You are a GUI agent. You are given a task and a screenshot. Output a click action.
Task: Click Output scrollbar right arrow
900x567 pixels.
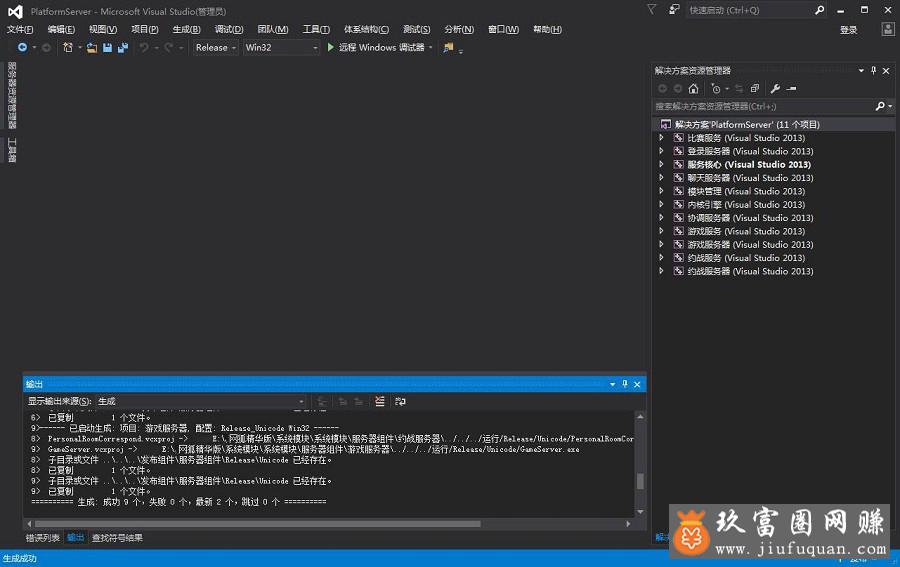tap(628, 524)
